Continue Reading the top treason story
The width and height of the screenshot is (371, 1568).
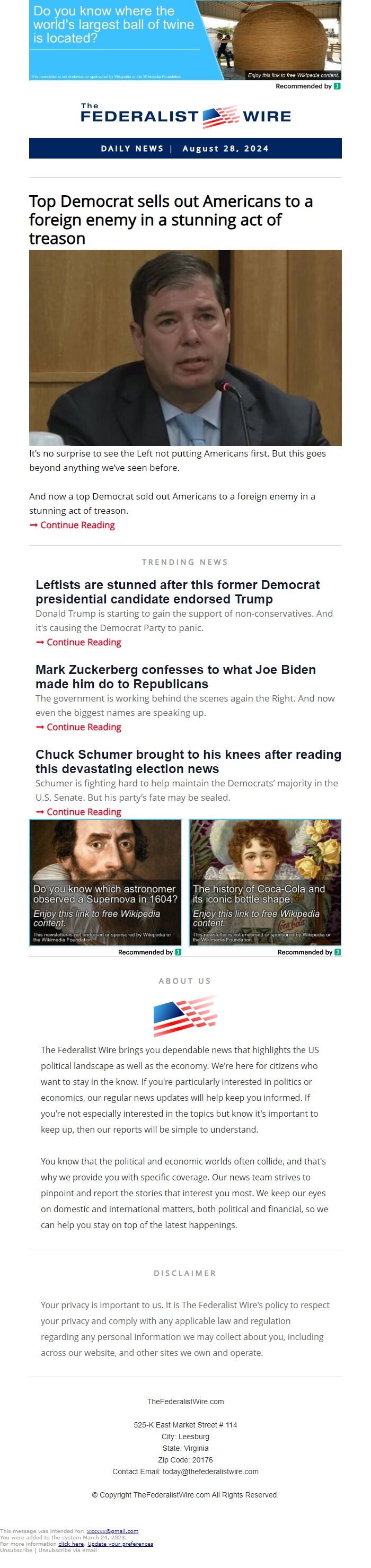(x=77, y=525)
